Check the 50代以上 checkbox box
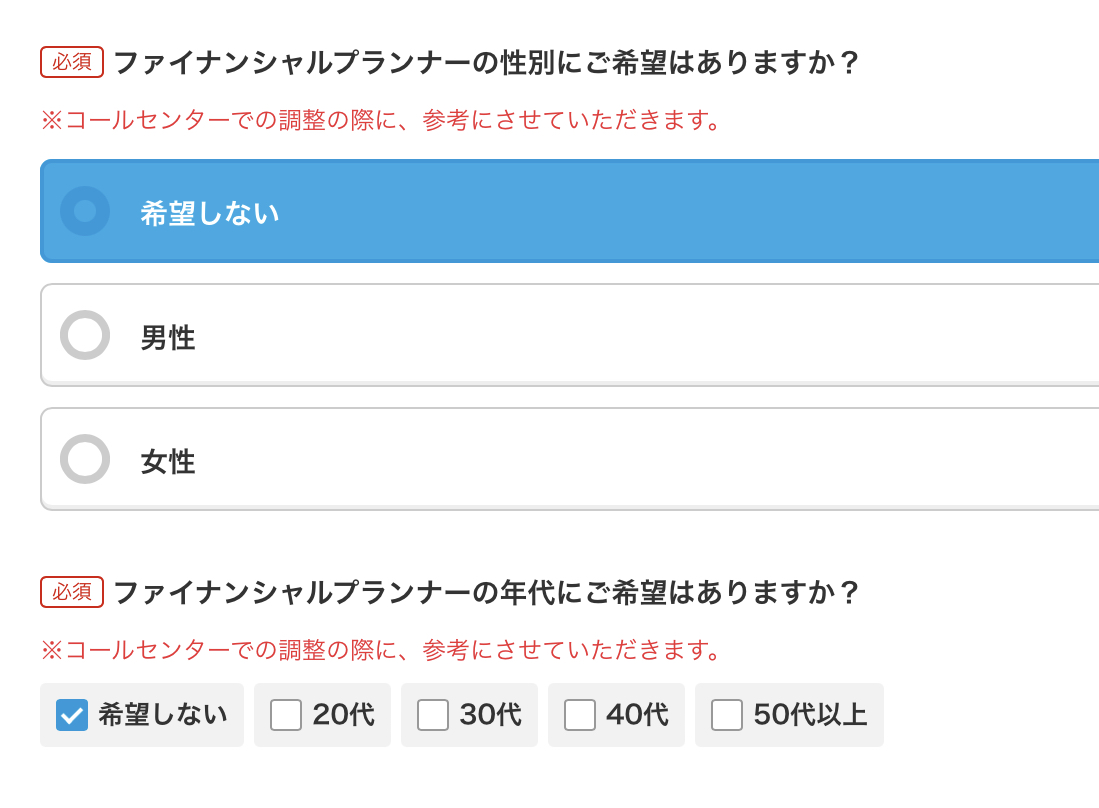The height and width of the screenshot is (808, 1099). [727, 715]
